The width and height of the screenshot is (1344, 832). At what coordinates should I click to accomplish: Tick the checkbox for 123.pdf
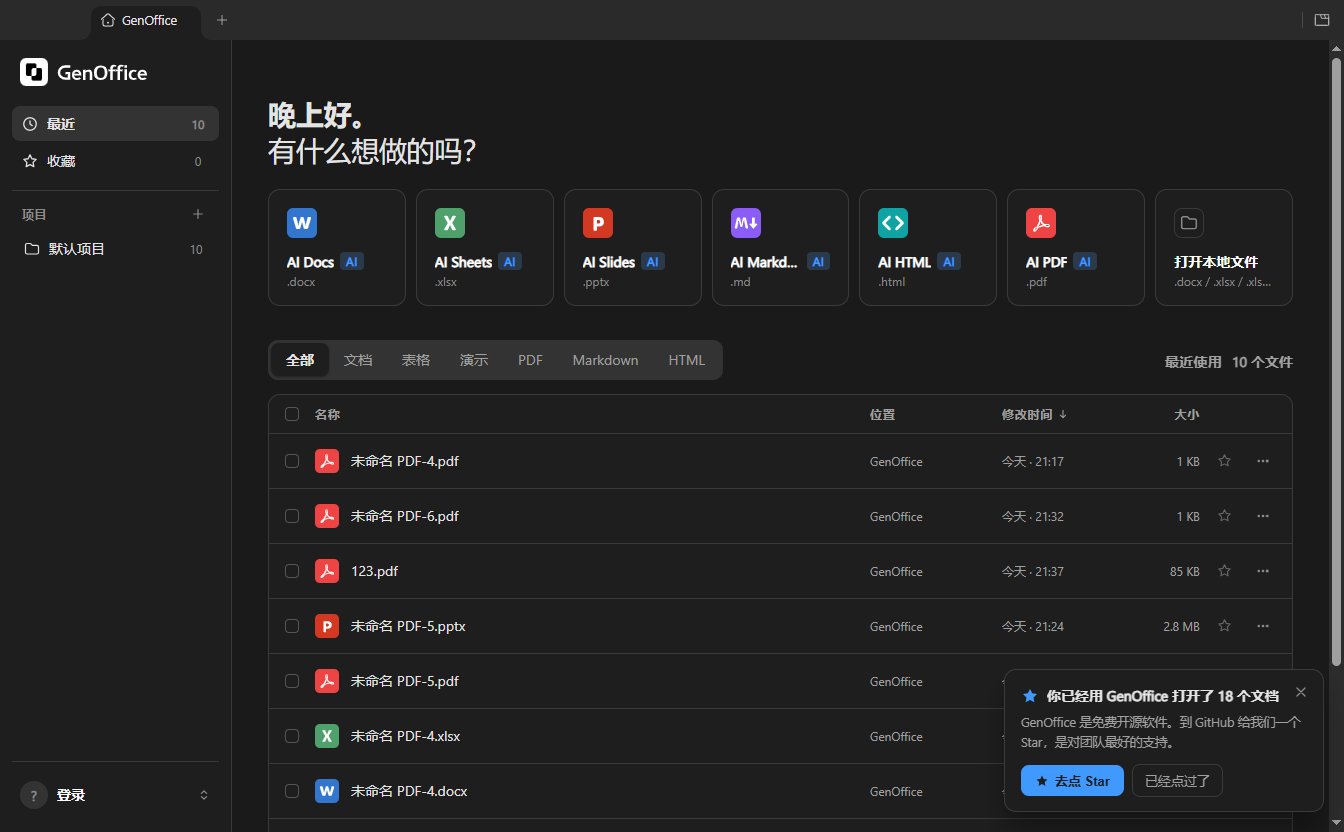click(x=292, y=571)
